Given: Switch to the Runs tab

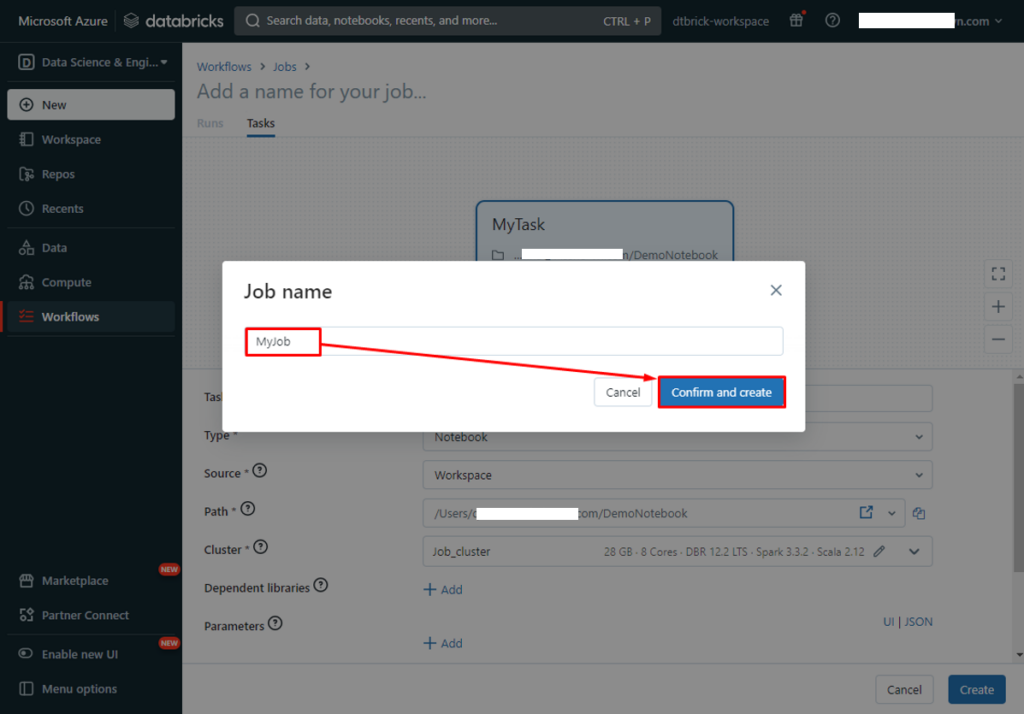Looking at the screenshot, I should [210, 123].
